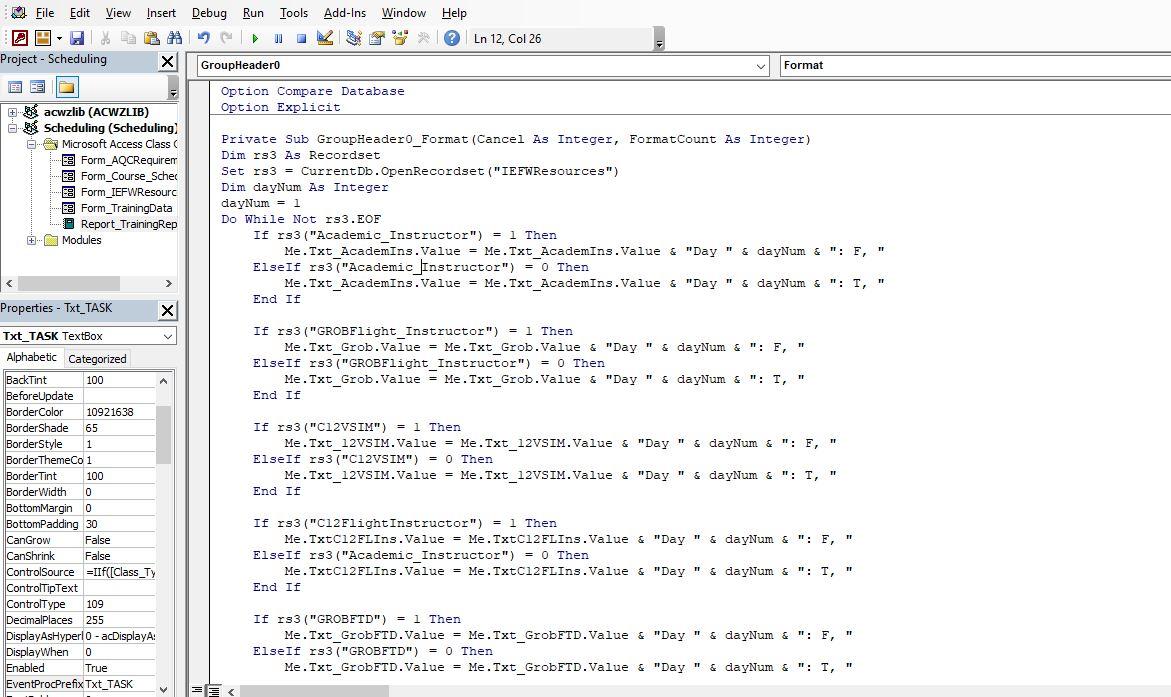
Task: Toggle Design Mode on the toolbar
Action: point(325,37)
